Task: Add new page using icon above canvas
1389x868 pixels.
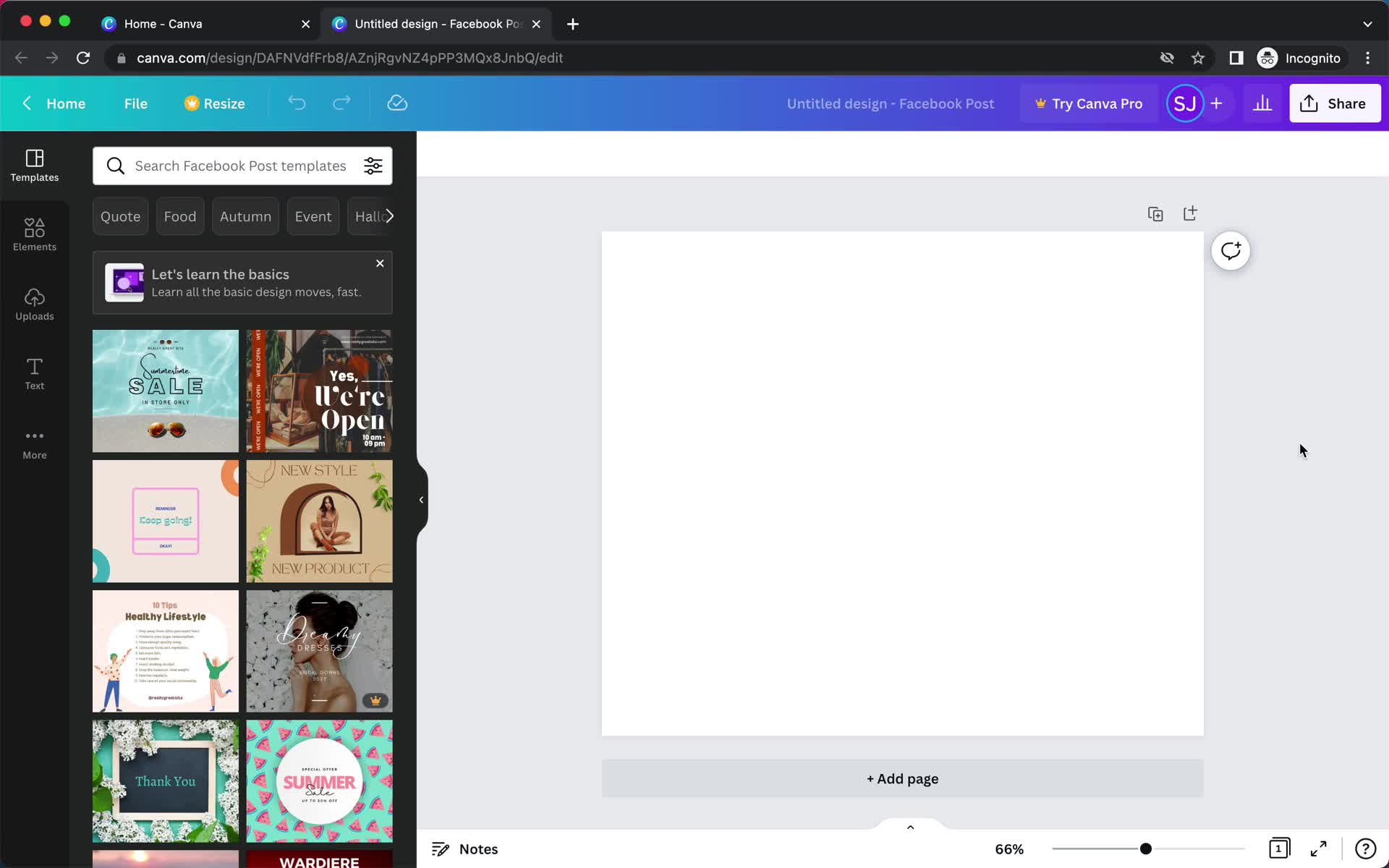Action: click(1190, 213)
